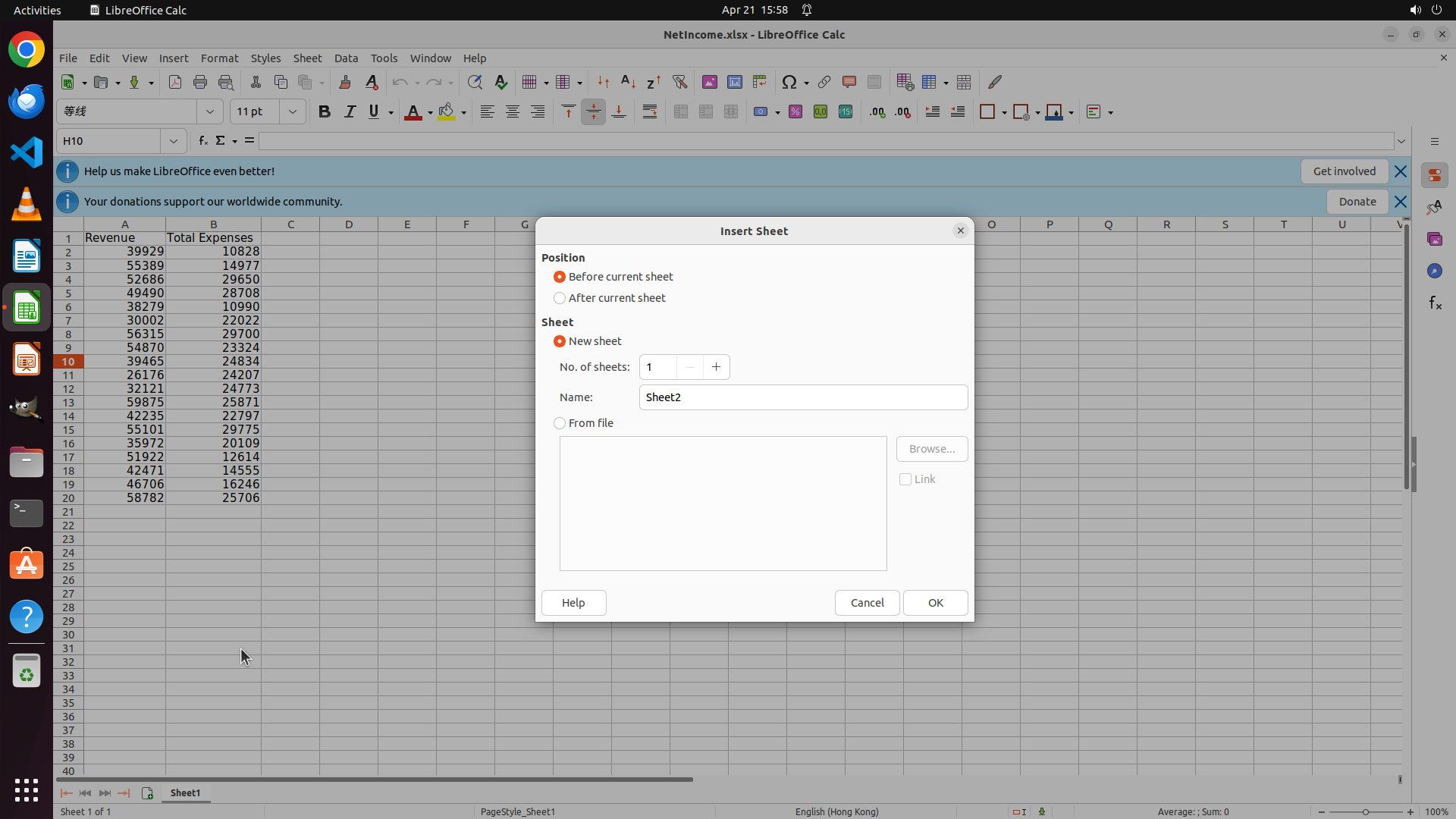Click the Insert Chart icon
1456x819 pixels.
click(x=735, y=82)
